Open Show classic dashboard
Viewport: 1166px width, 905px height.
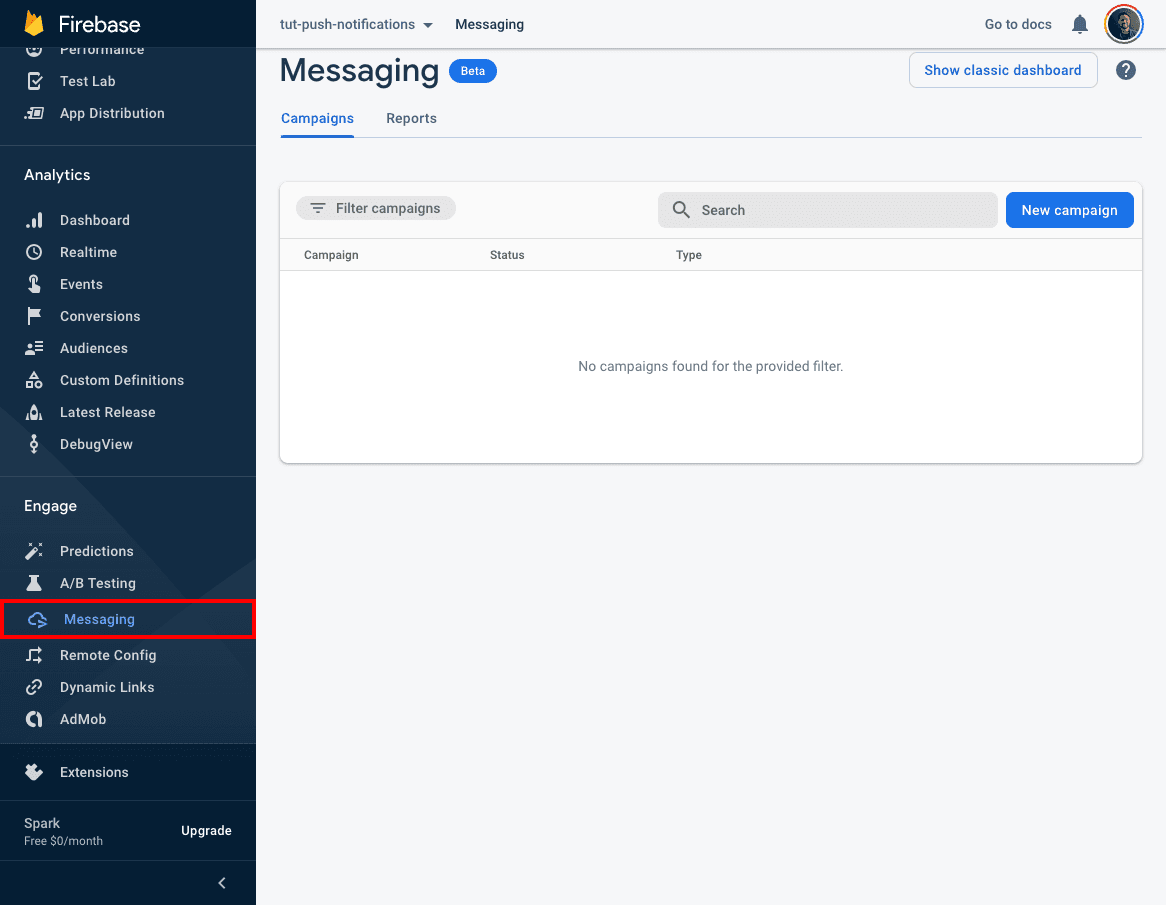tap(1002, 70)
